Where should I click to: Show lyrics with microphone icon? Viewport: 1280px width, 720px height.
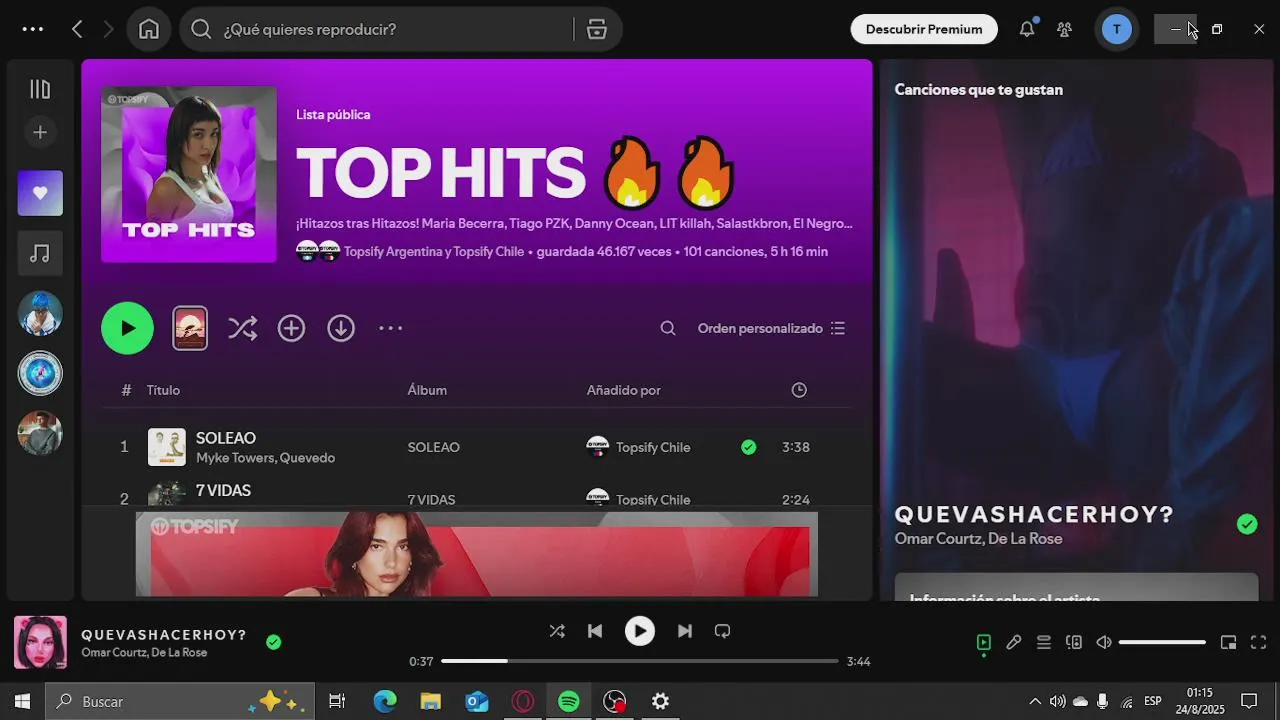(x=1014, y=643)
